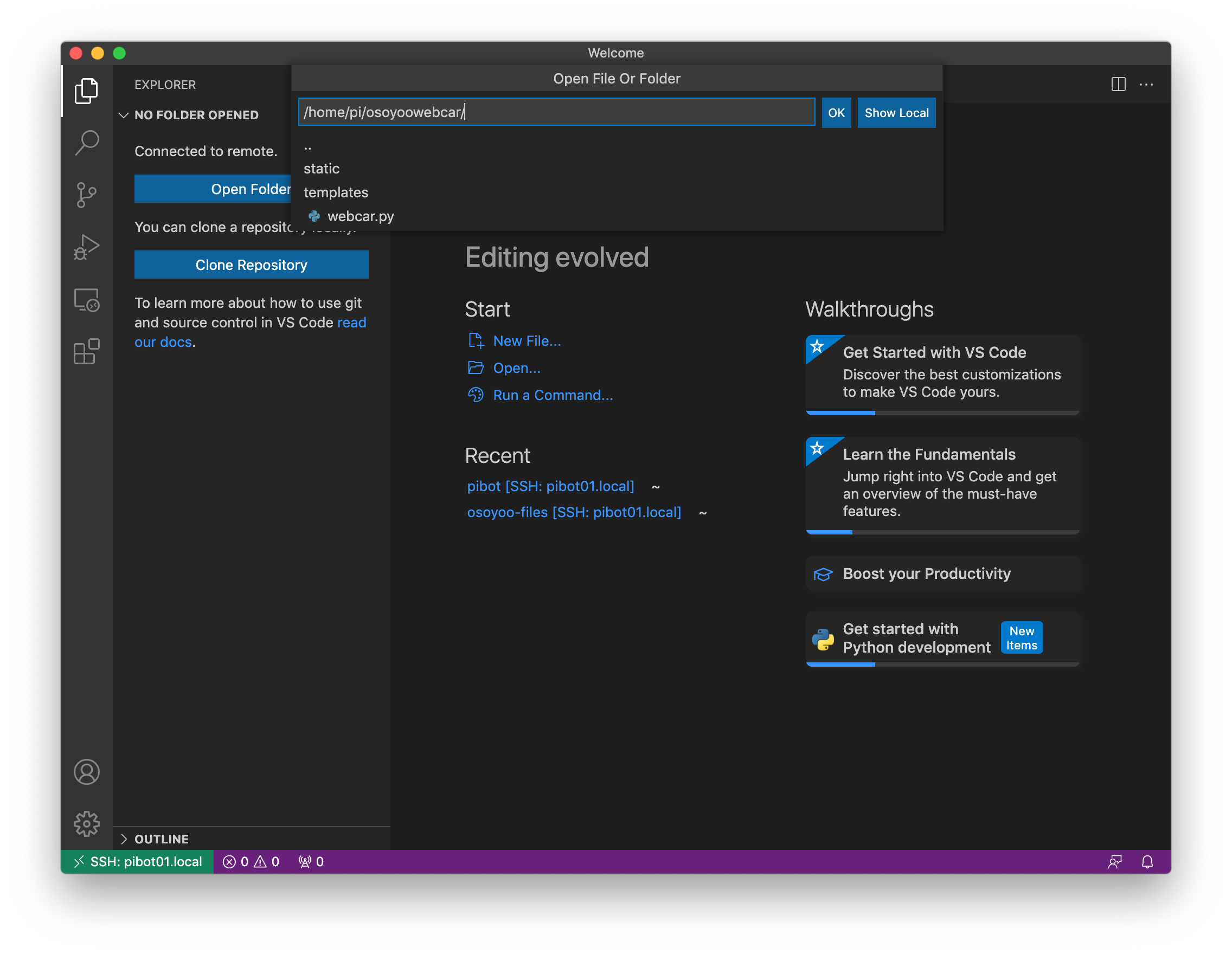Click the New Items badge
Viewport: 1232px width, 954px height.
pos(1022,637)
